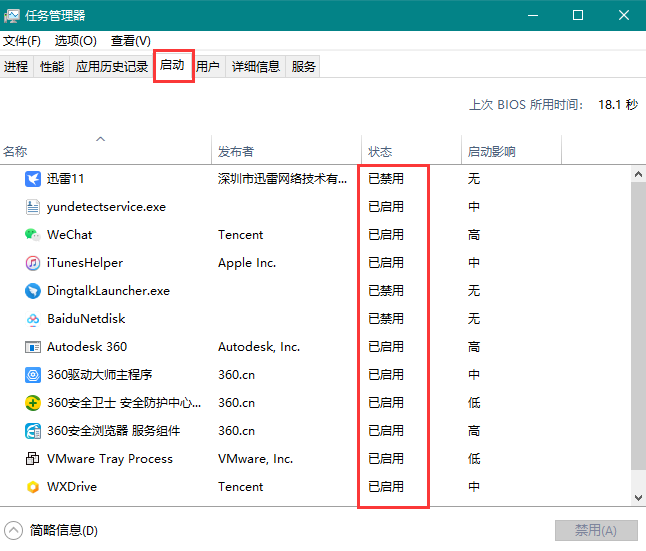Image resolution: width=646 pixels, height=551 pixels.
Task: Collapse view using 简略信息 arrow icon
Action: [x=13, y=530]
